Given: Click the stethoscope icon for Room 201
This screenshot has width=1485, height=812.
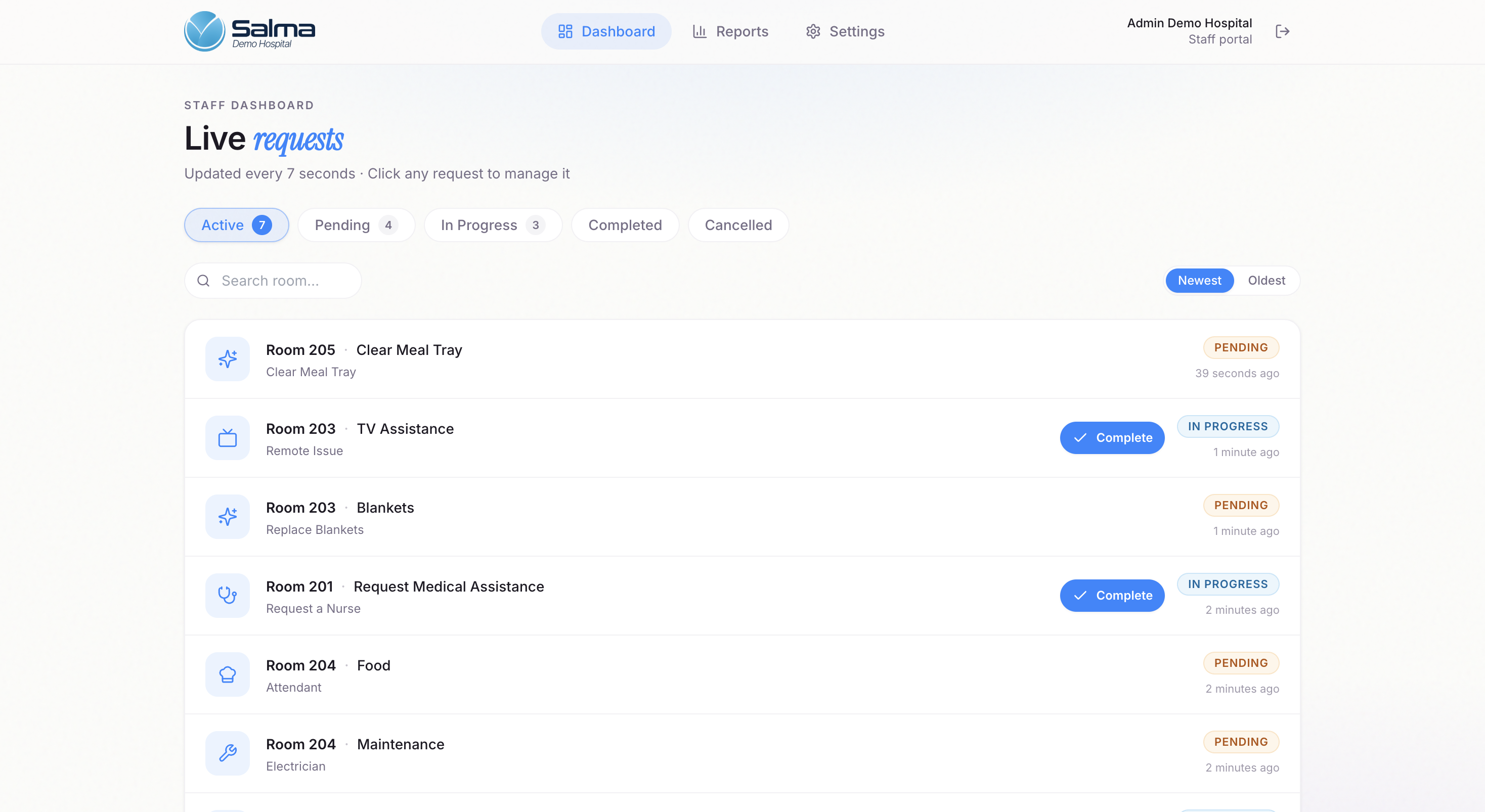Looking at the screenshot, I should pyautogui.click(x=227, y=595).
